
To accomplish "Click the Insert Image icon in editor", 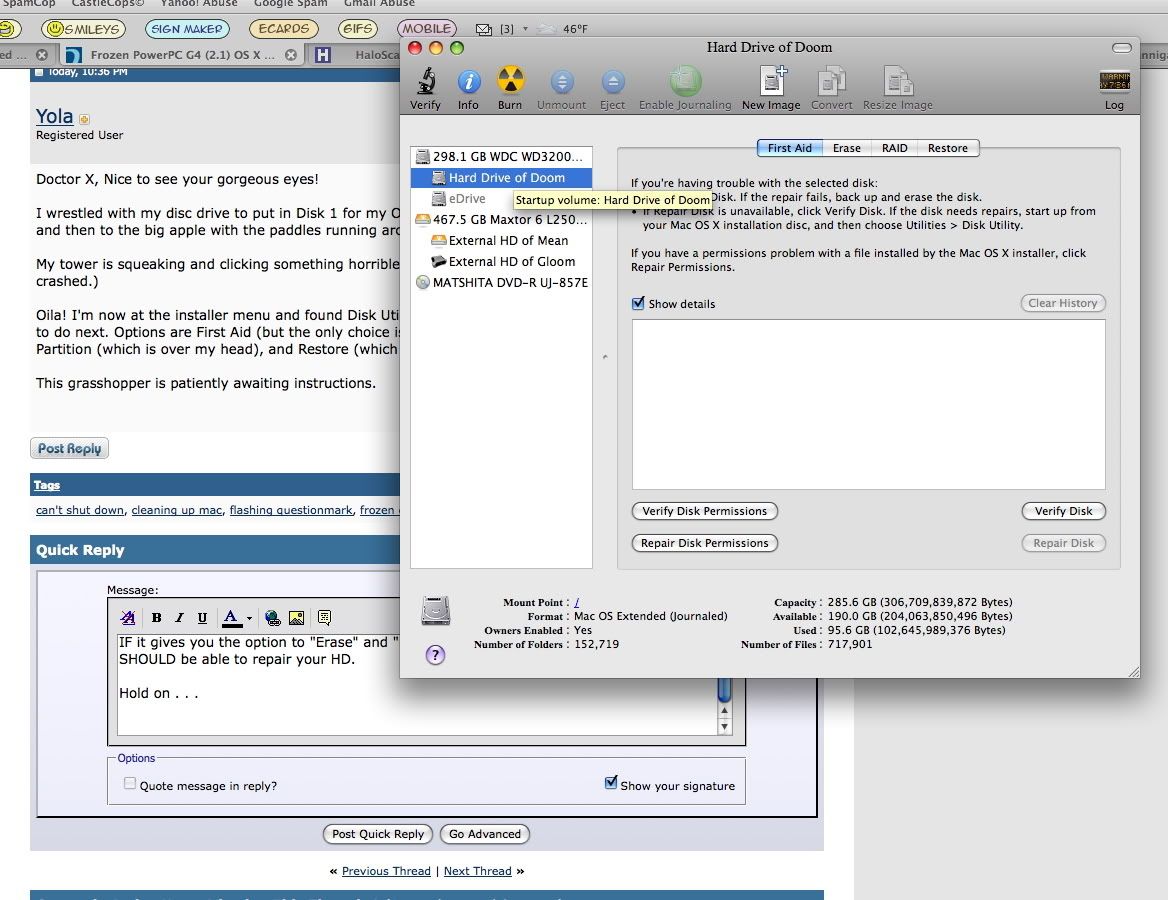I will tap(296, 618).
